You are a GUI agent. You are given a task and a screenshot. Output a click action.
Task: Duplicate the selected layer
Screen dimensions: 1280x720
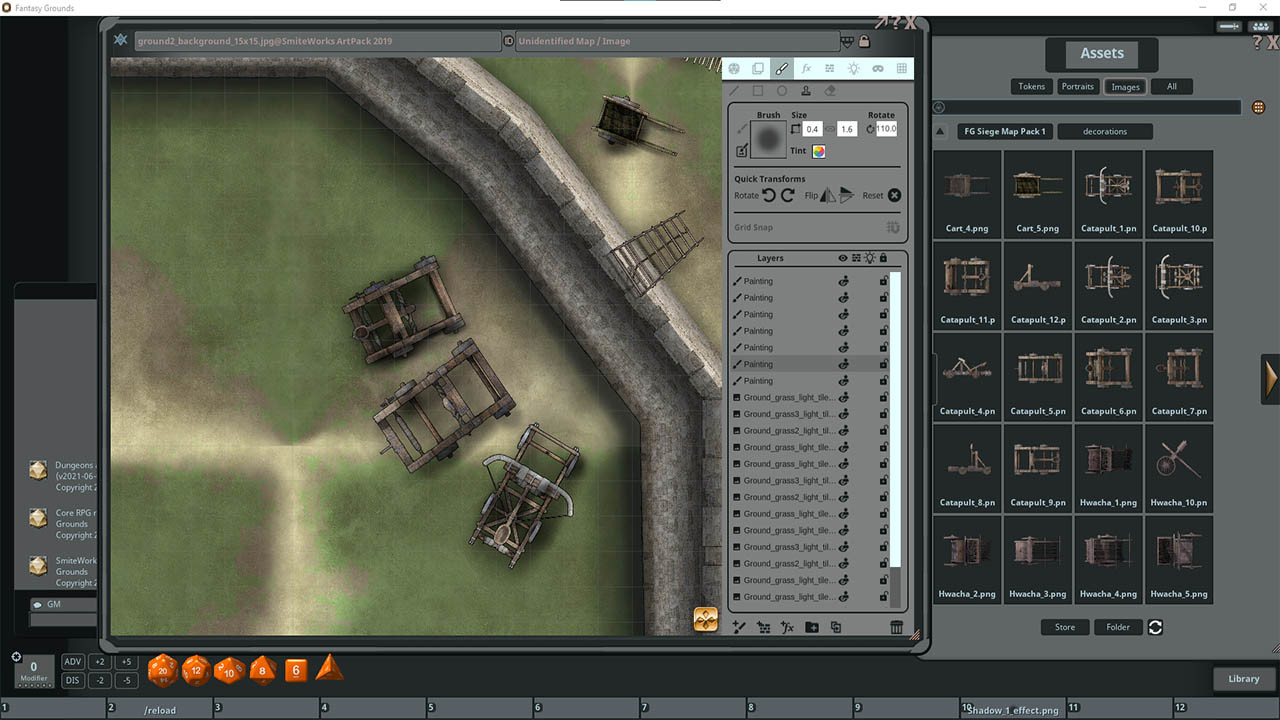click(836, 627)
